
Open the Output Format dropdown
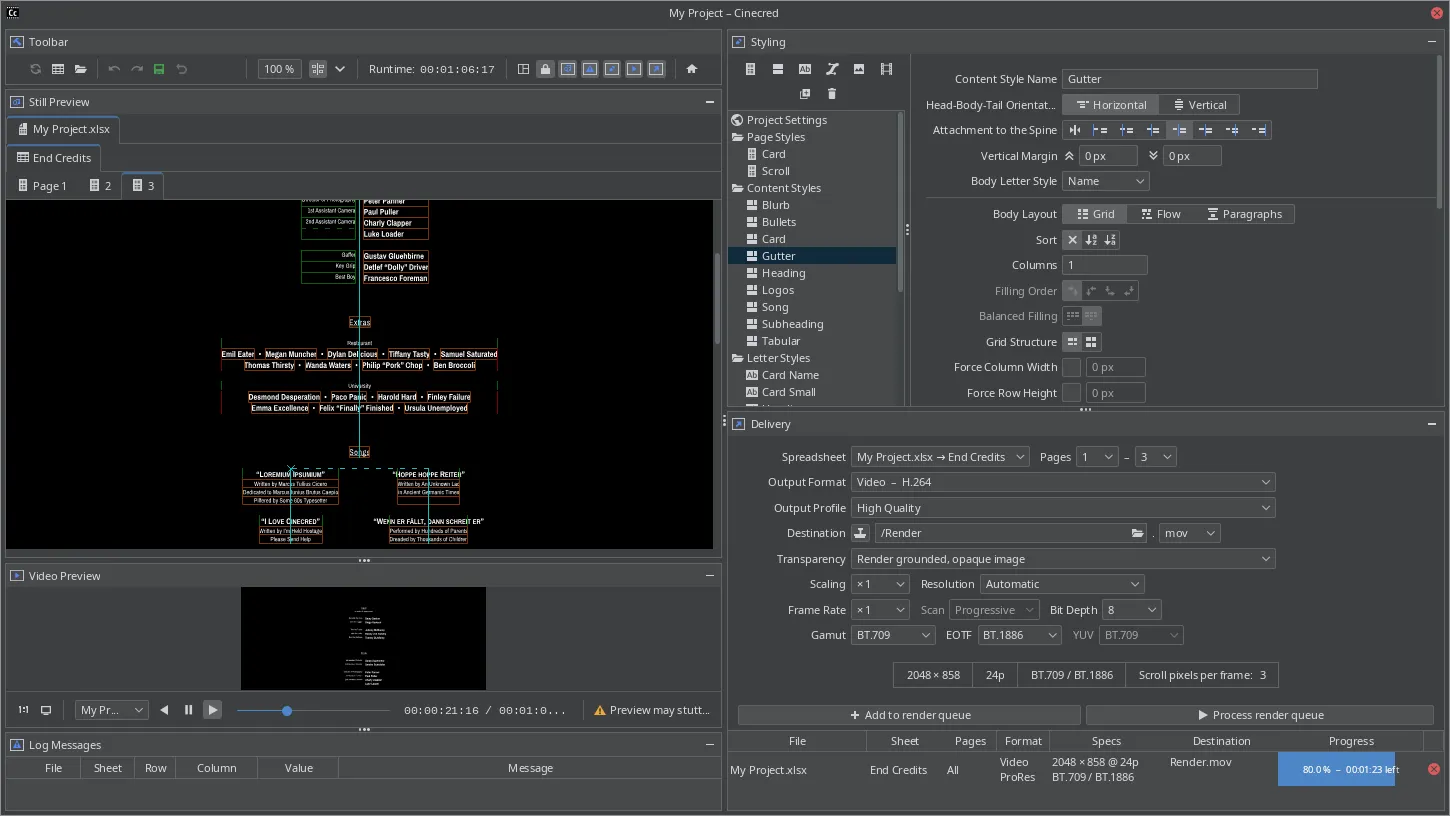click(1063, 482)
